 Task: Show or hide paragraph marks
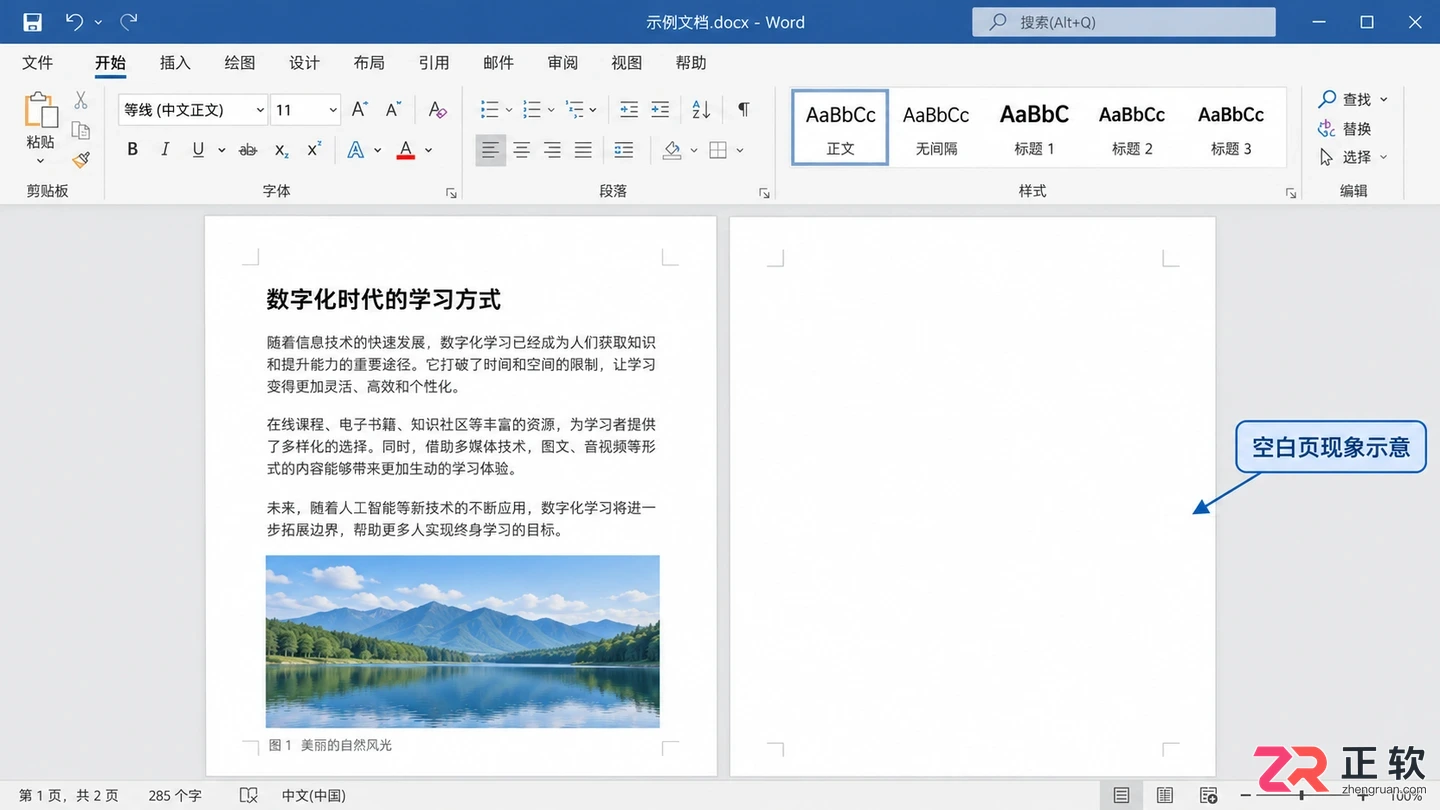[x=743, y=109]
